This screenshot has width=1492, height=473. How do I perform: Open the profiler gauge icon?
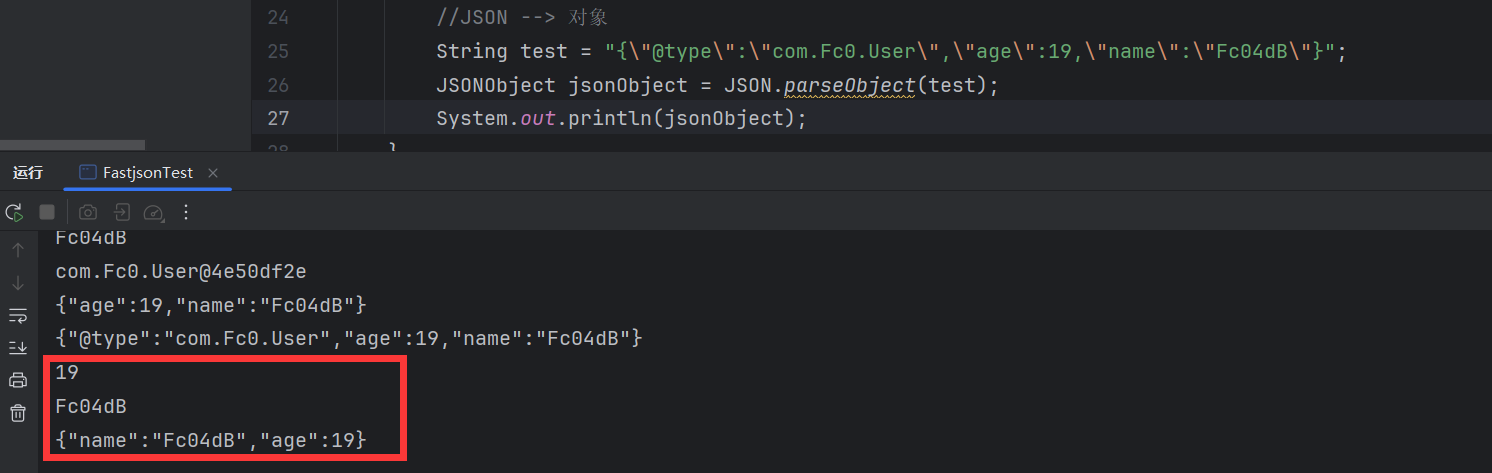153,212
